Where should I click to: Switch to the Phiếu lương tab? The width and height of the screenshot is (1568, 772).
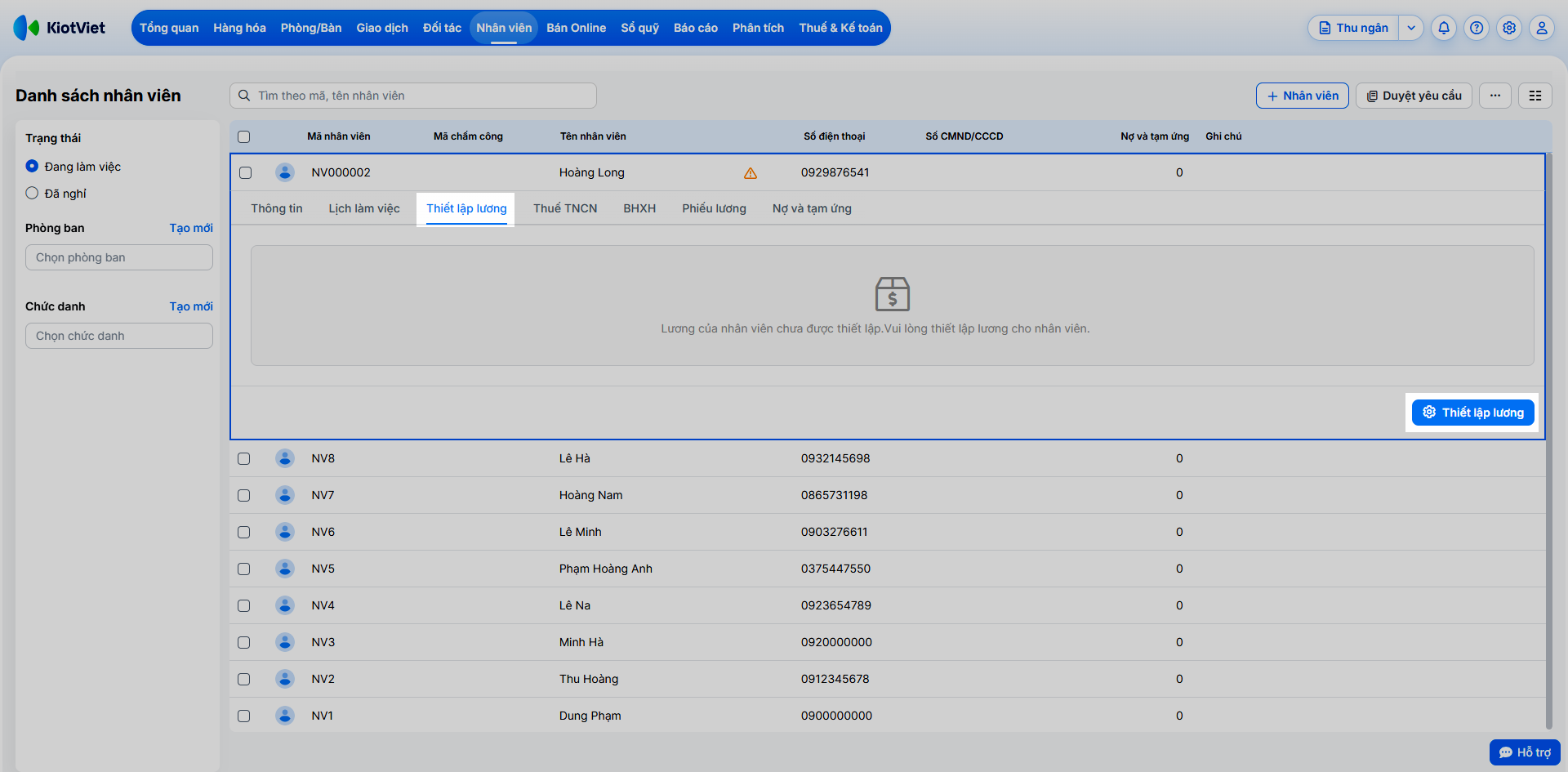[715, 208]
